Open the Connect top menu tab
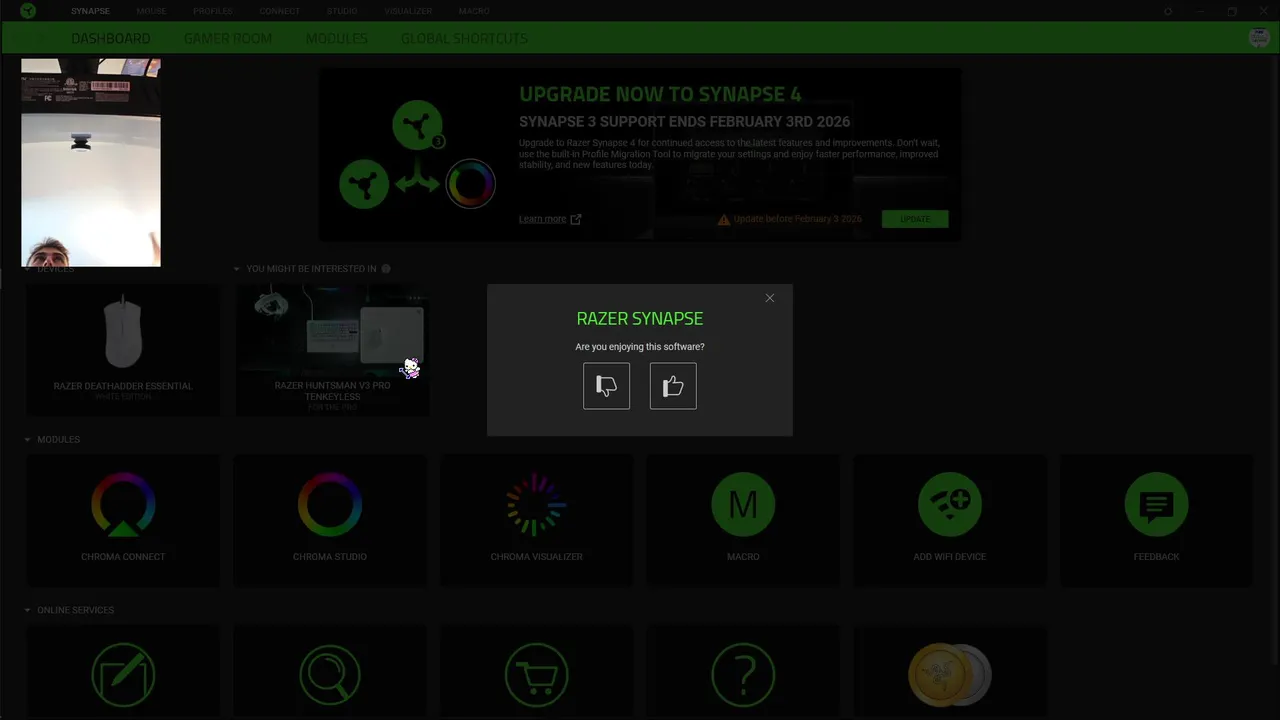 point(279,11)
